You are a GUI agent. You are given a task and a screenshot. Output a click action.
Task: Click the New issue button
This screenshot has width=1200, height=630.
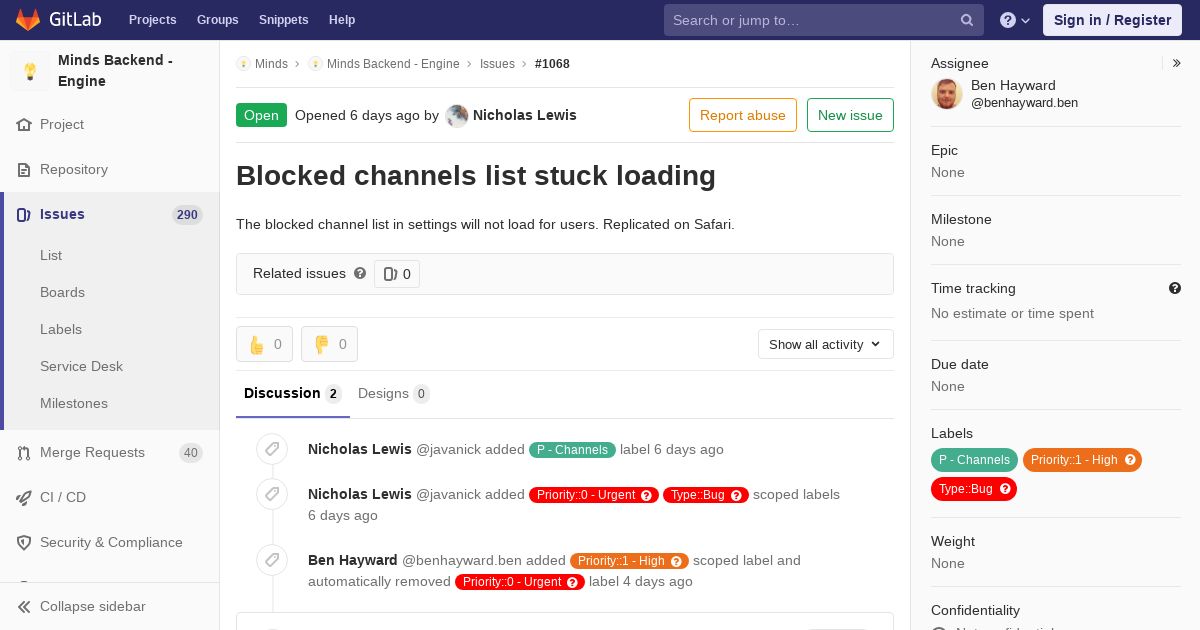click(x=850, y=115)
